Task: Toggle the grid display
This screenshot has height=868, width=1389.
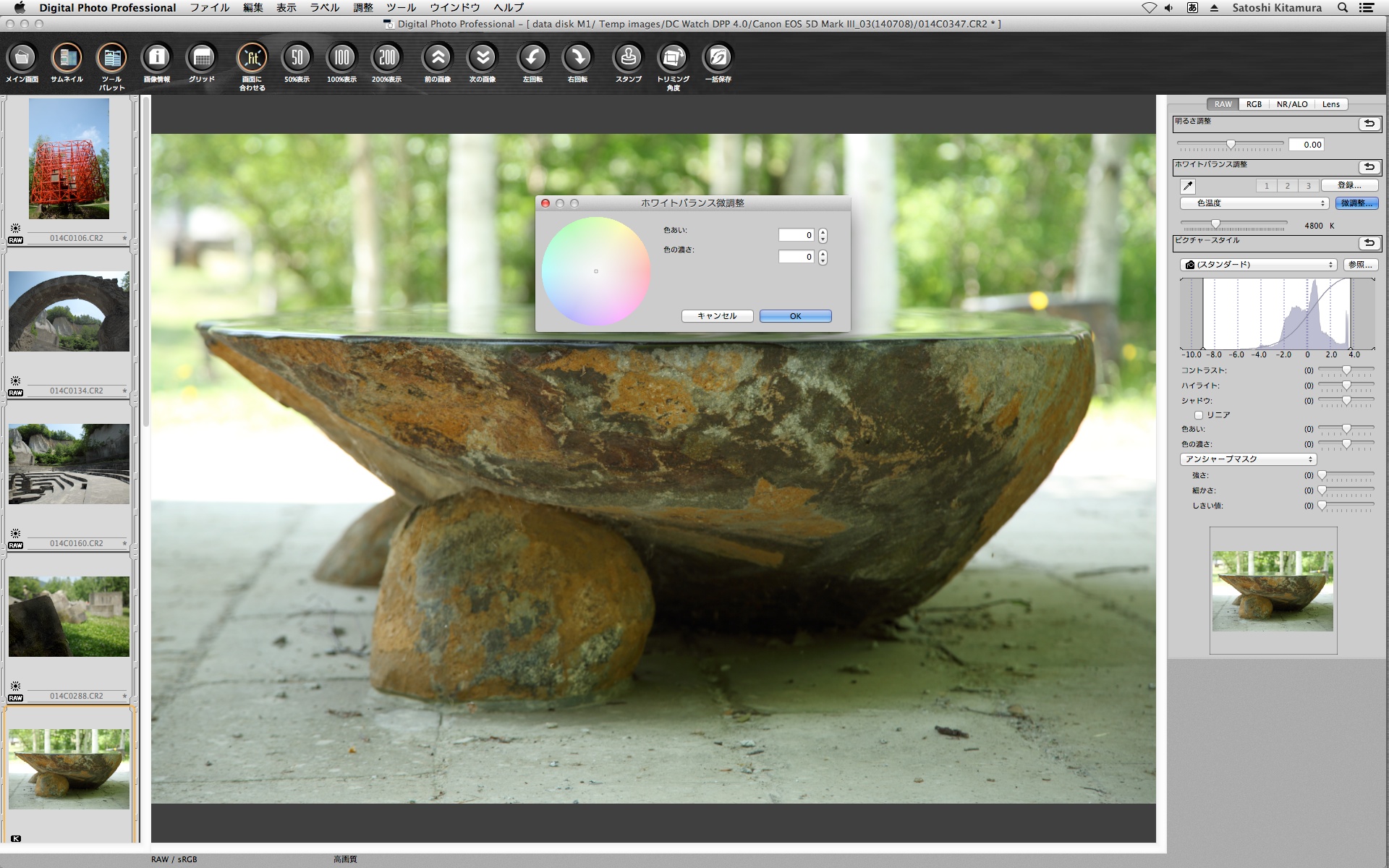Action: coord(202,58)
